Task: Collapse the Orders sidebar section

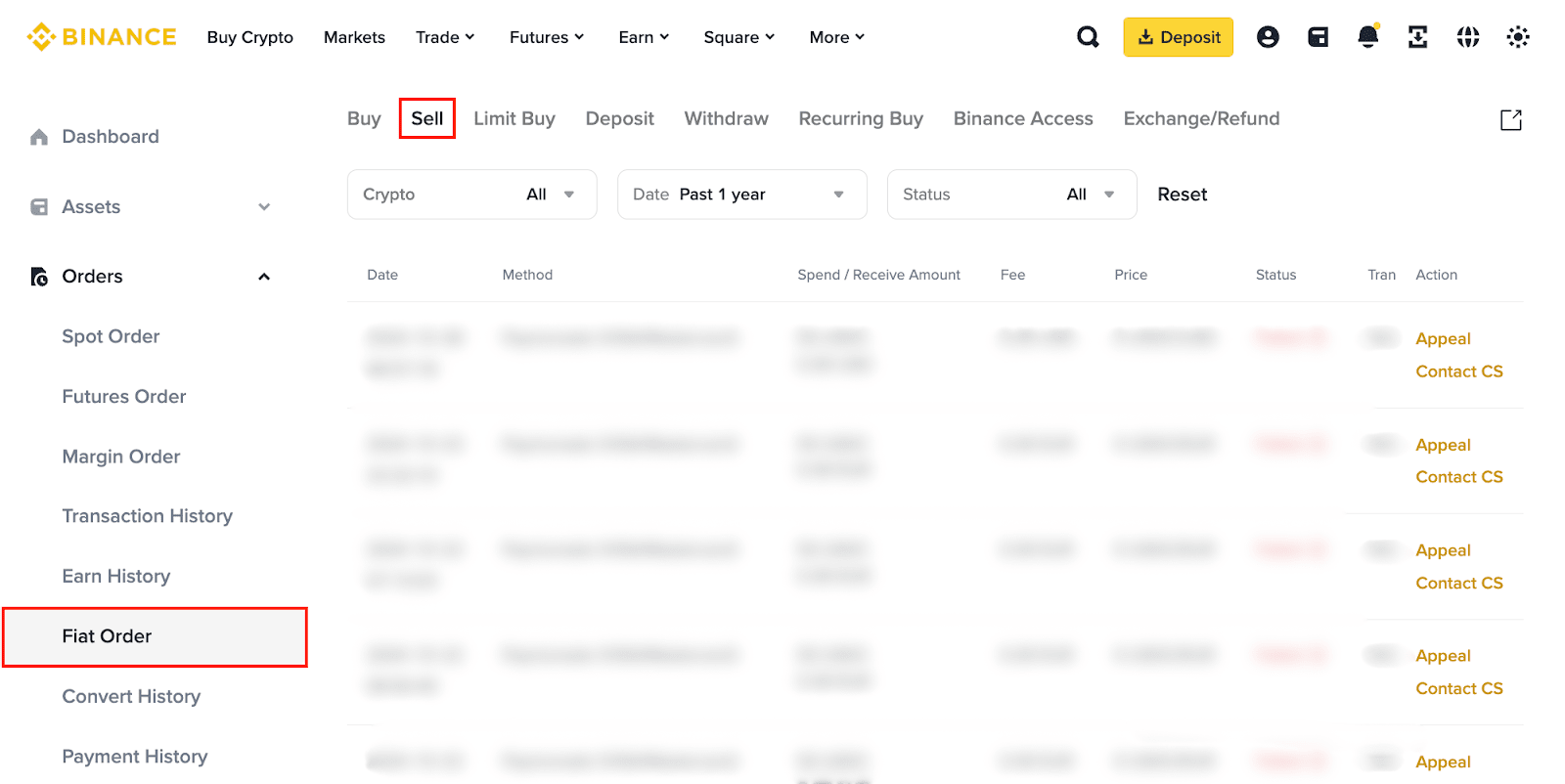Action: coord(263,277)
